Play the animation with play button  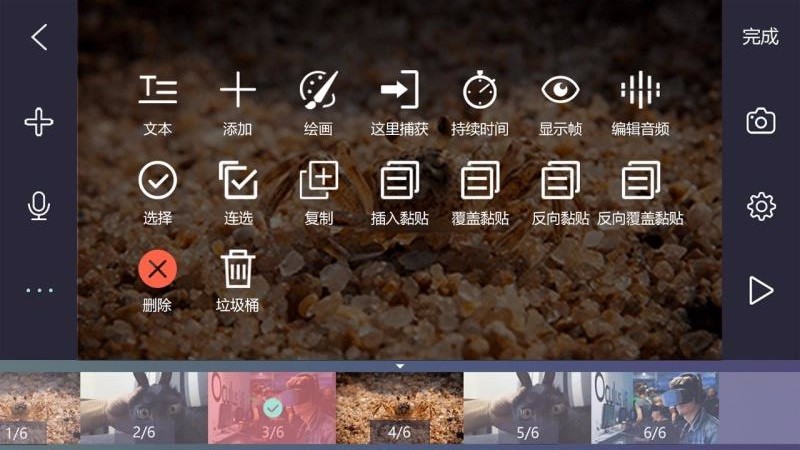point(761,290)
